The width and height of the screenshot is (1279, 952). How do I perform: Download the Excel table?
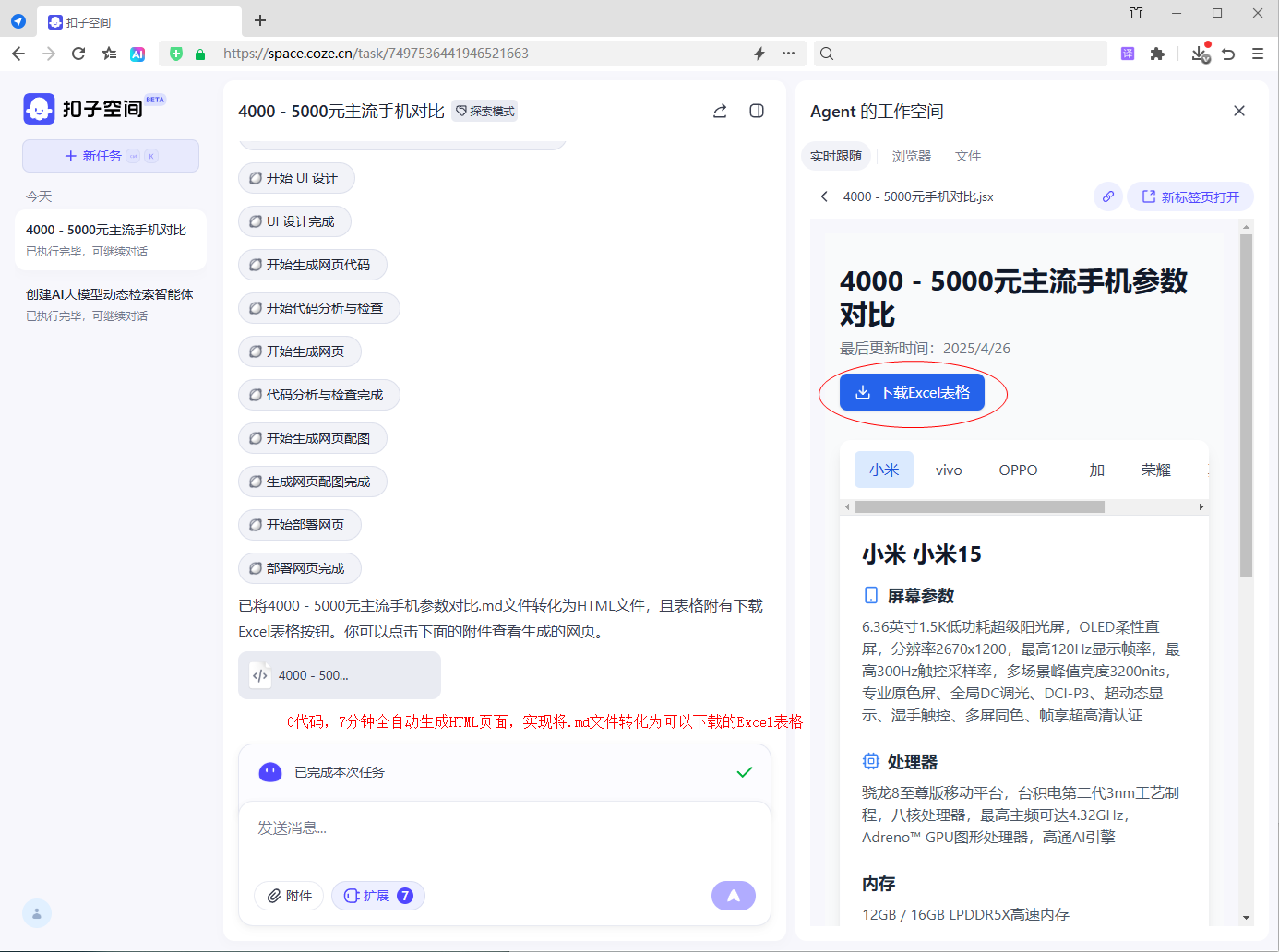point(912,392)
